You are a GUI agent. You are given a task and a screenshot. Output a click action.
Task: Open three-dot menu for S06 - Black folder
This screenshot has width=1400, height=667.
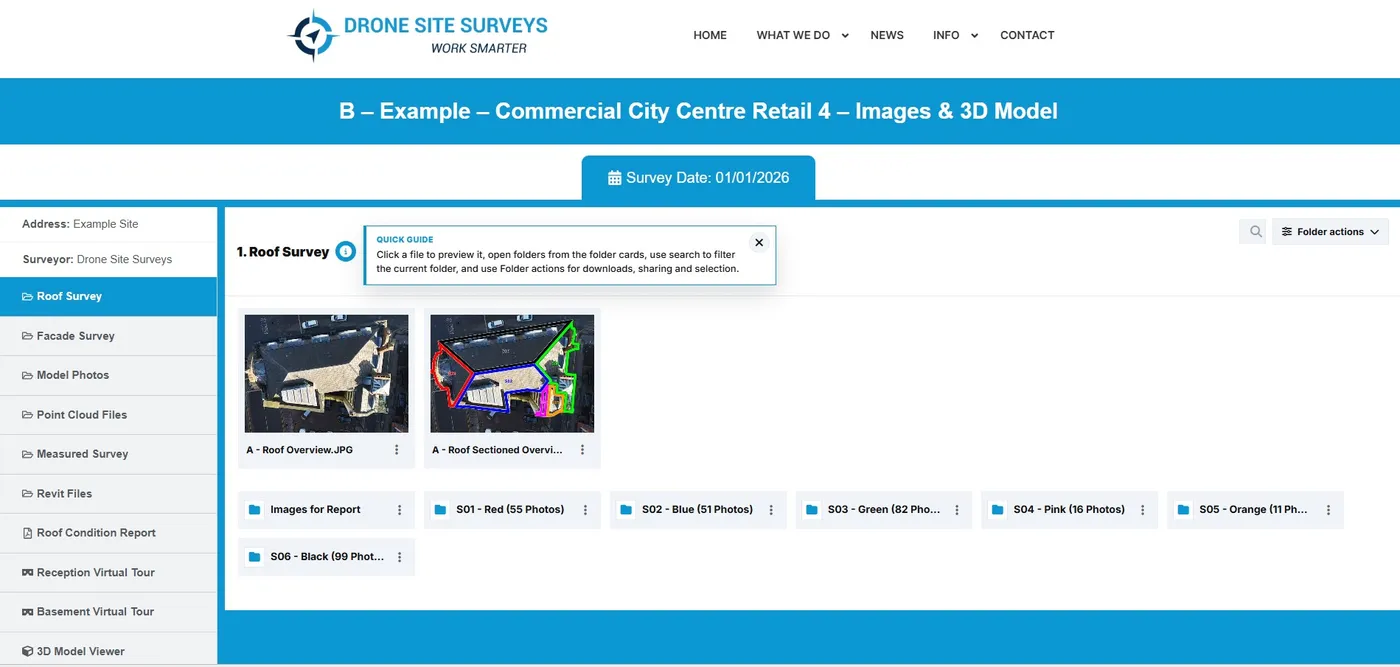tap(400, 557)
